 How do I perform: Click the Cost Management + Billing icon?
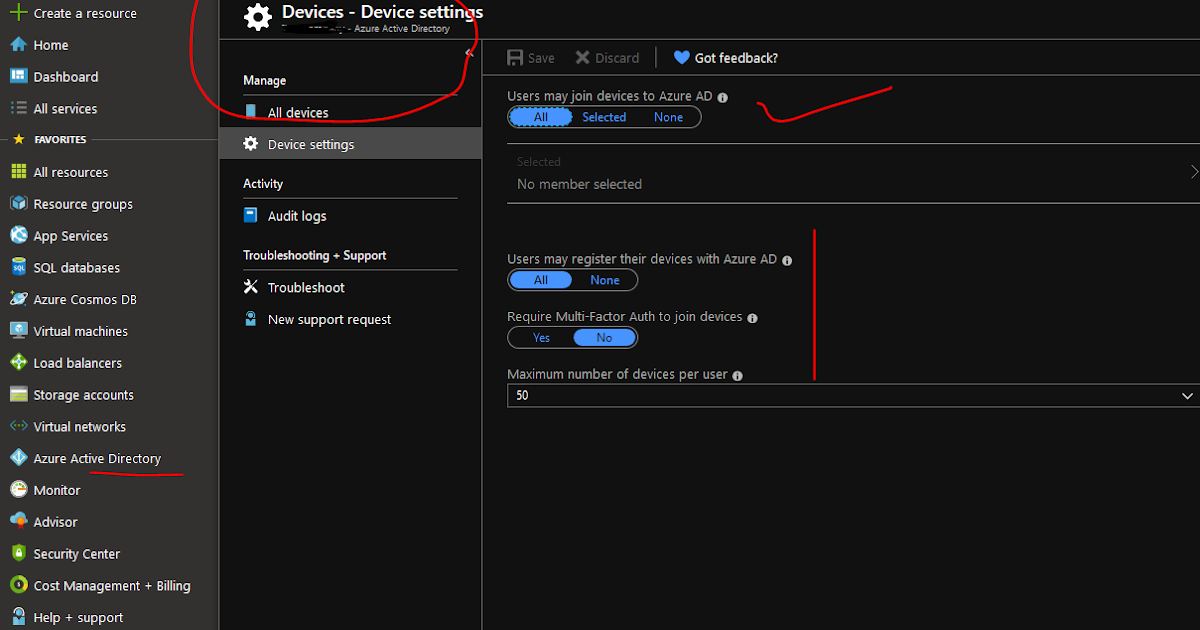(18, 585)
